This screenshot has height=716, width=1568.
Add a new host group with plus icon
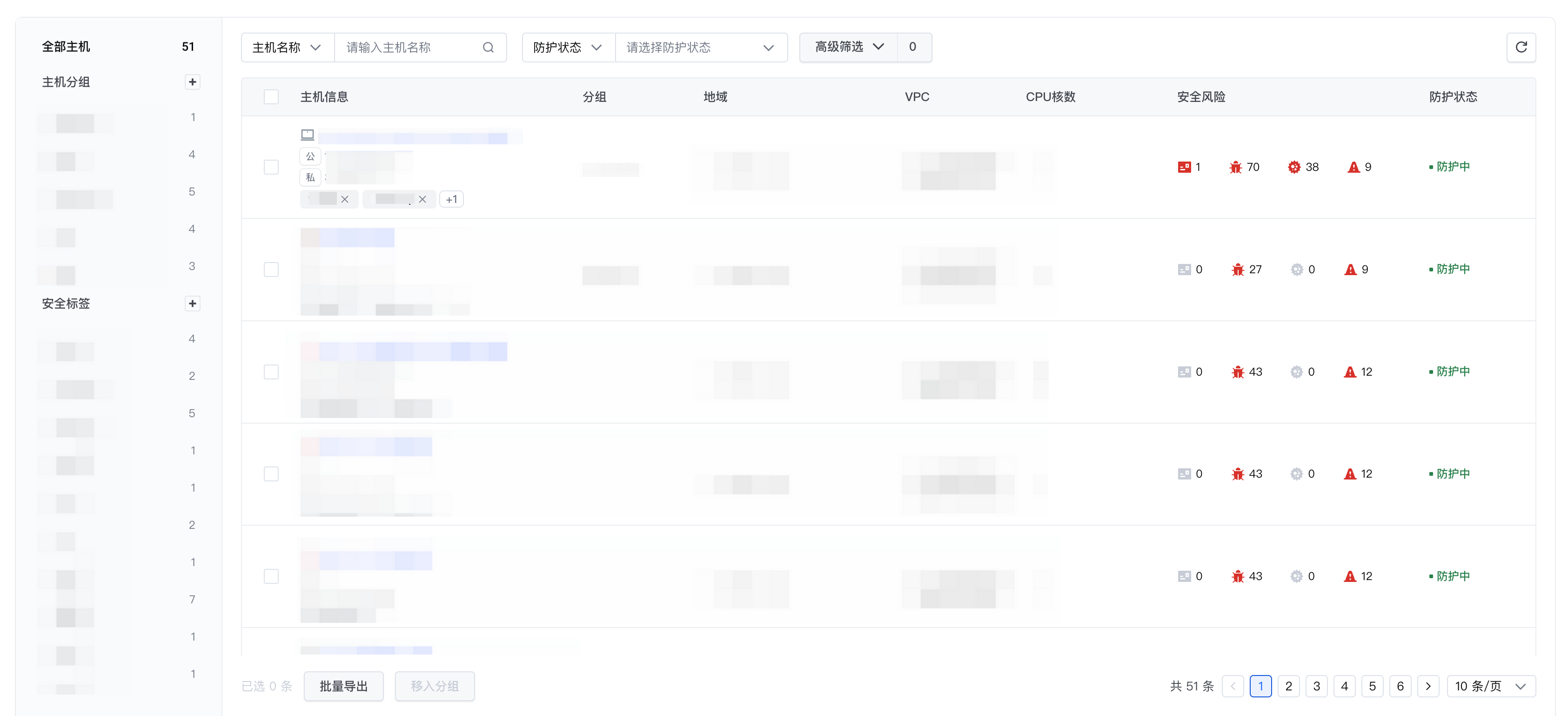pos(192,81)
